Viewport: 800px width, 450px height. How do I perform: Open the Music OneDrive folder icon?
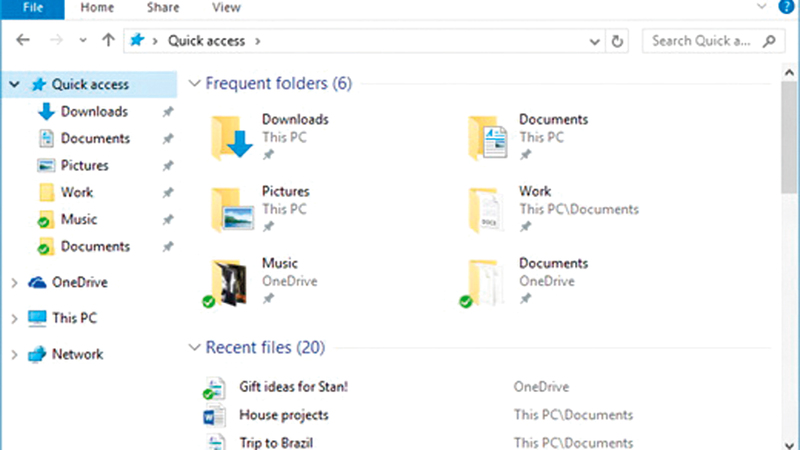point(230,282)
